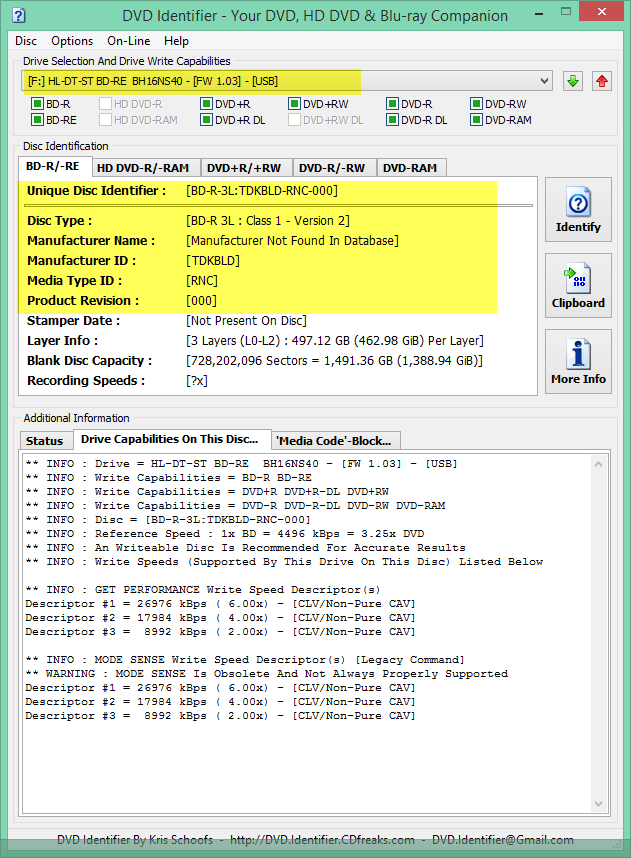Click the app help icon in the title bar
This screenshot has width=631, height=858.
pos(18,15)
